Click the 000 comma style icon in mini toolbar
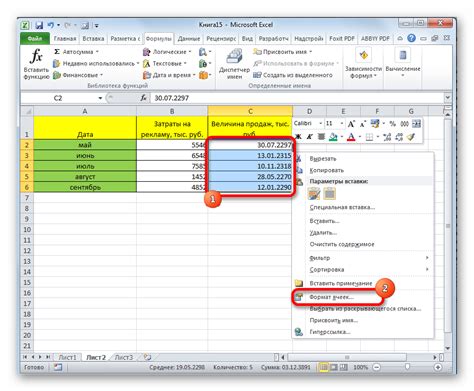Image resolution: width=474 pixels, height=391 pixels. 404,124
